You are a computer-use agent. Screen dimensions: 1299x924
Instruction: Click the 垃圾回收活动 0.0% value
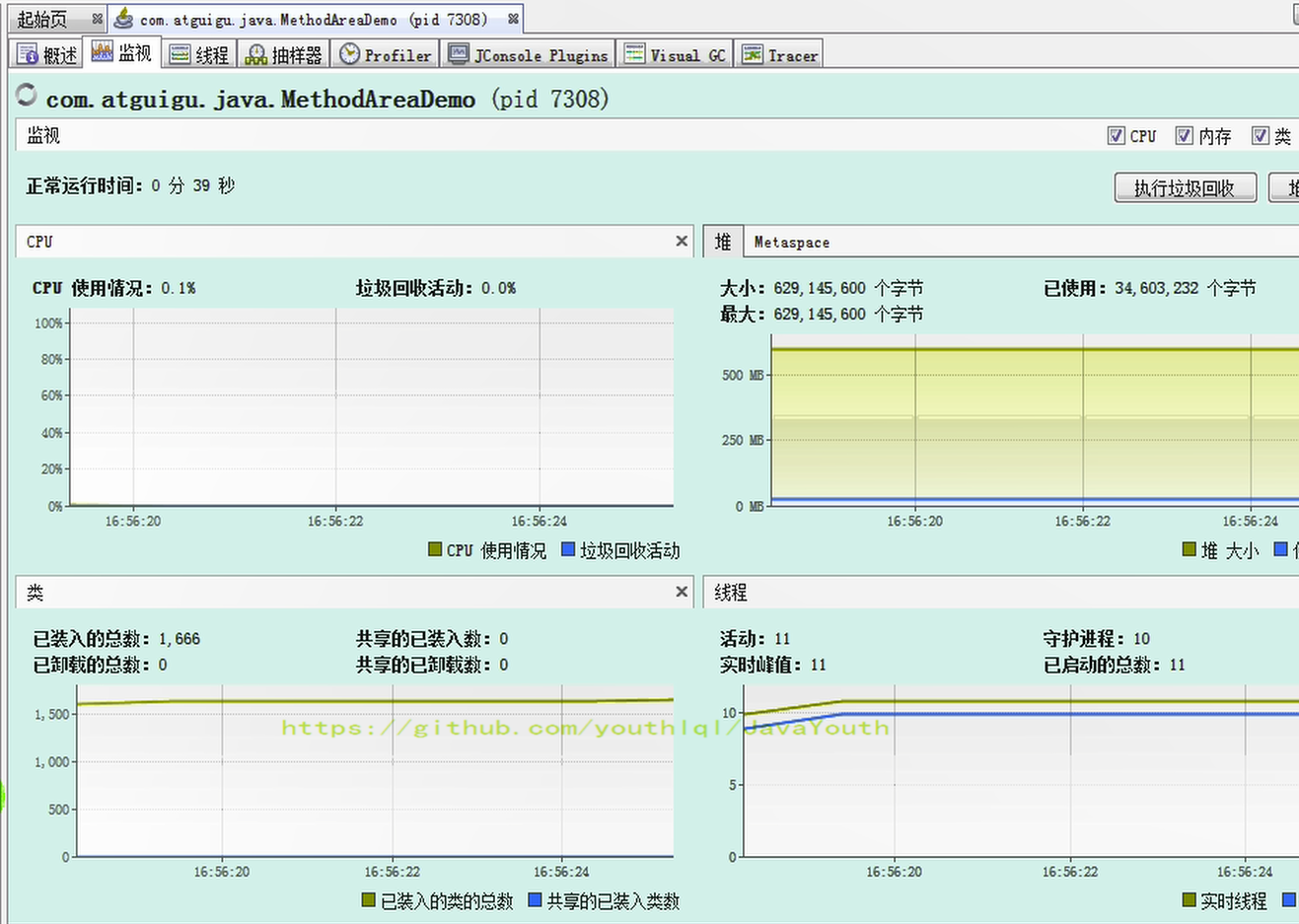499,288
